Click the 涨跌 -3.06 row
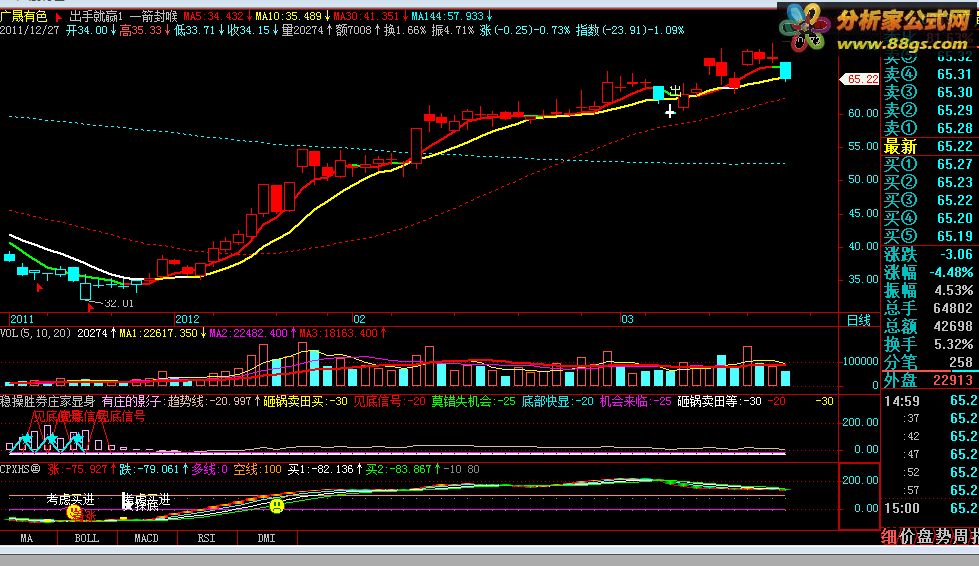The image size is (979, 566). [928, 255]
